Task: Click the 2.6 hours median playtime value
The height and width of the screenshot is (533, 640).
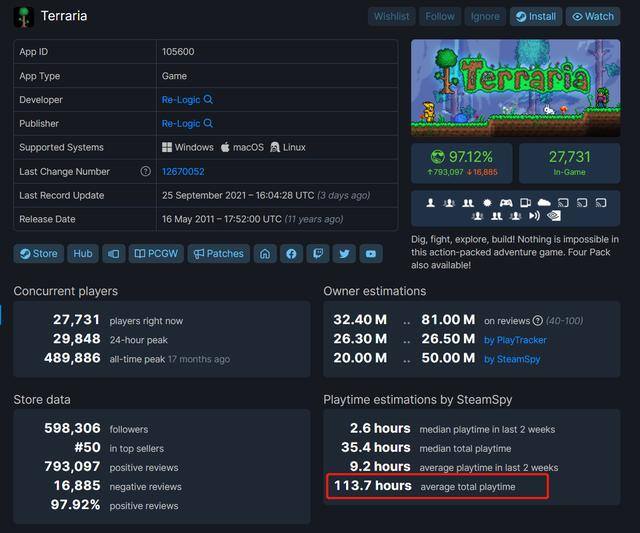Action: (380, 428)
